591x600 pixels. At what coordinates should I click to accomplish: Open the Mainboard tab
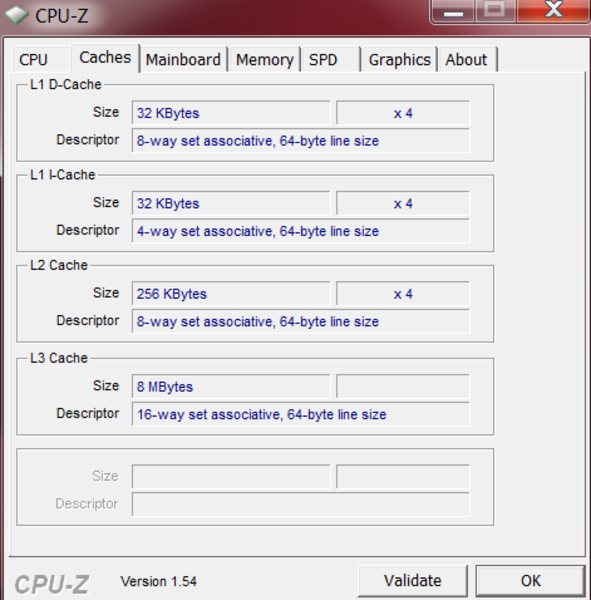[183, 60]
